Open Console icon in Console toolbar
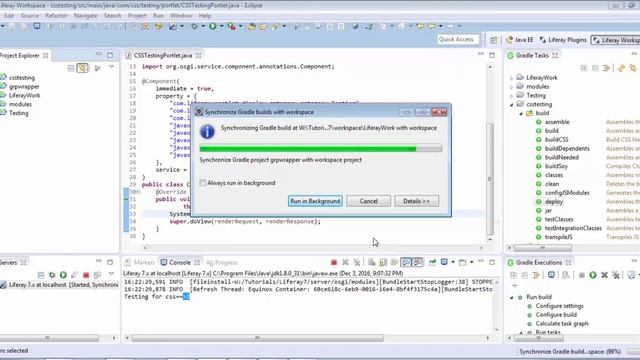 [x=462, y=262]
